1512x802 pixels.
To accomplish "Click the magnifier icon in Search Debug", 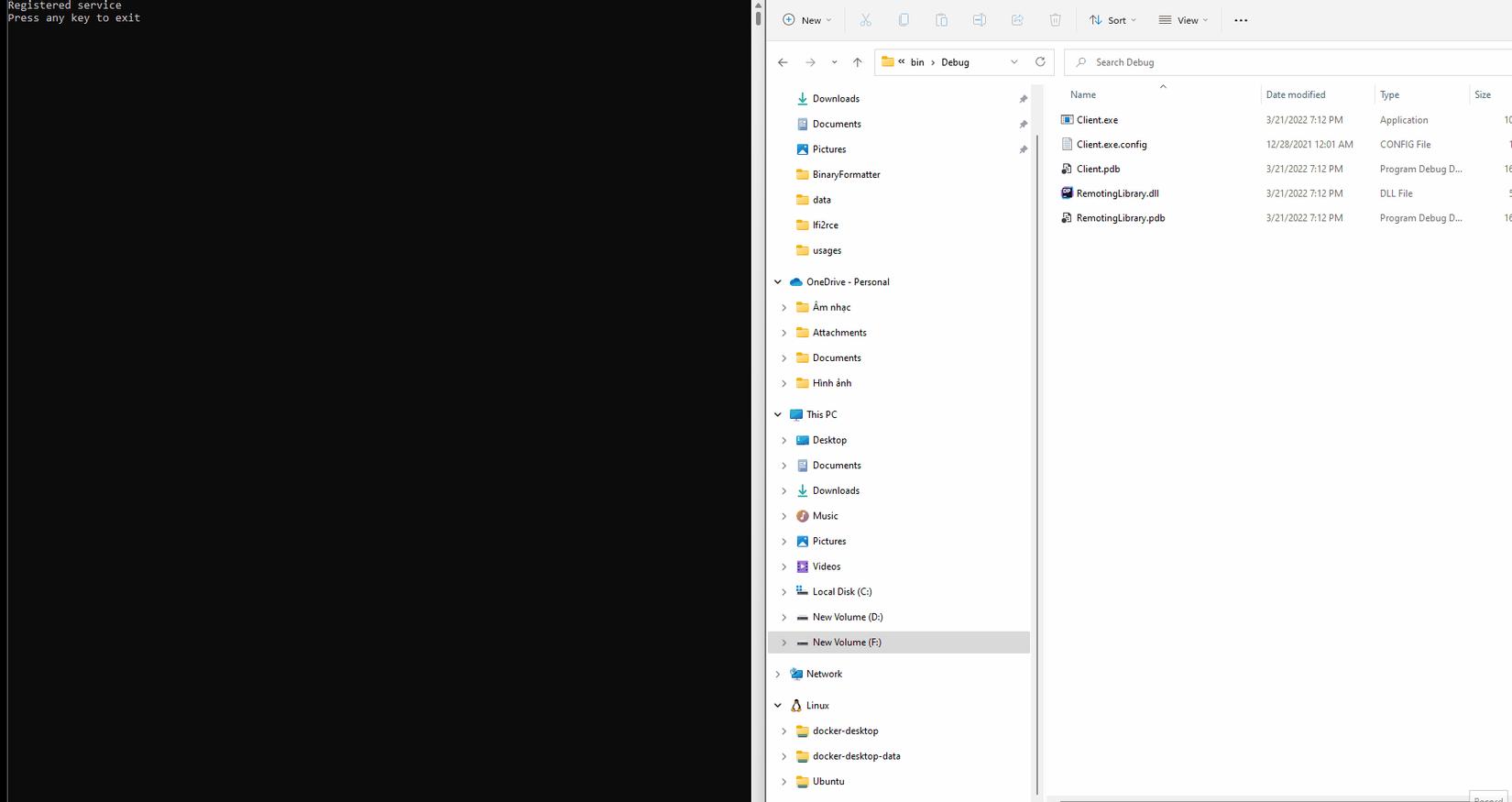I will 1081,62.
